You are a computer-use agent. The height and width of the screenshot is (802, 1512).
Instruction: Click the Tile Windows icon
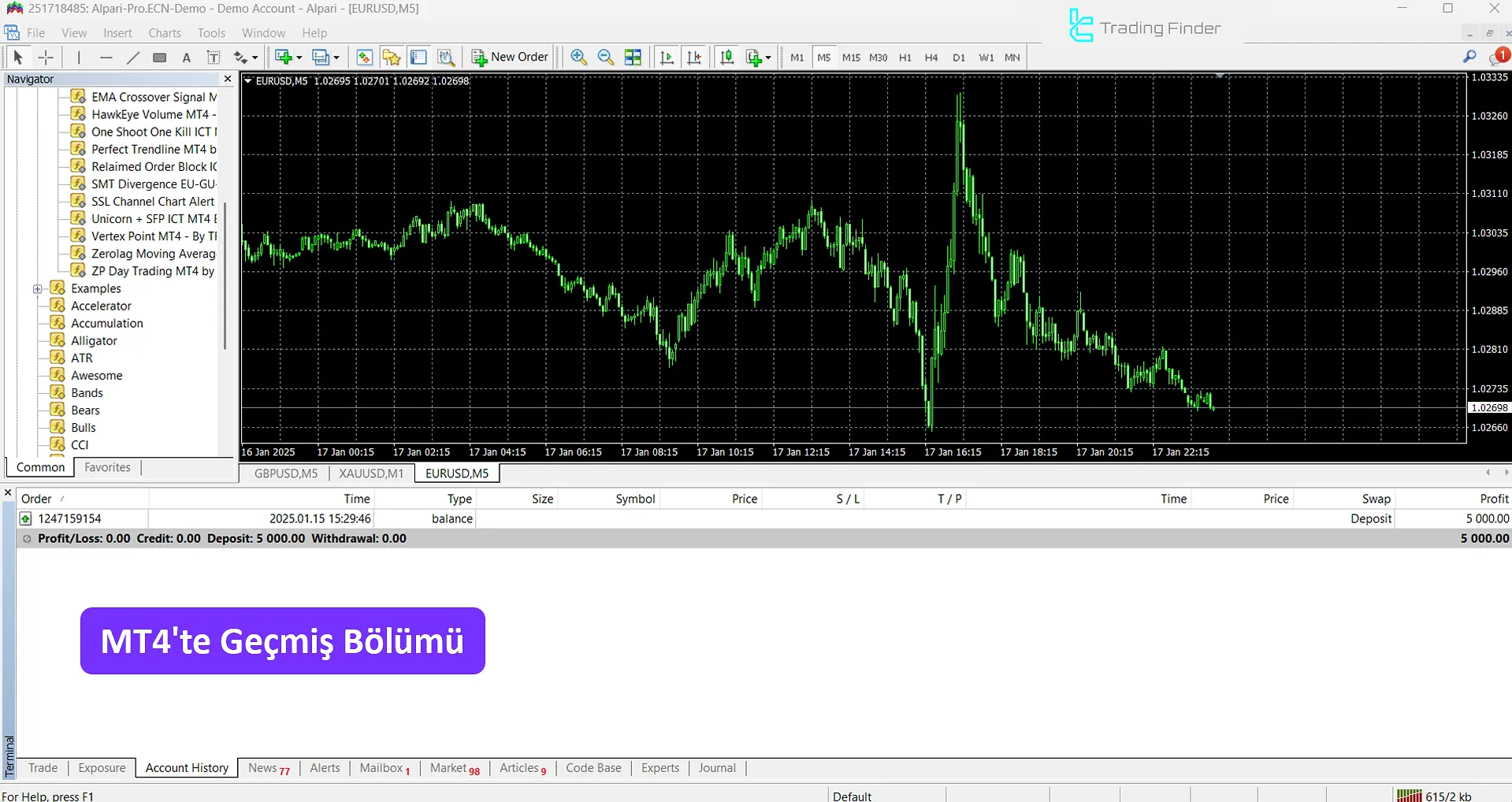point(633,58)
